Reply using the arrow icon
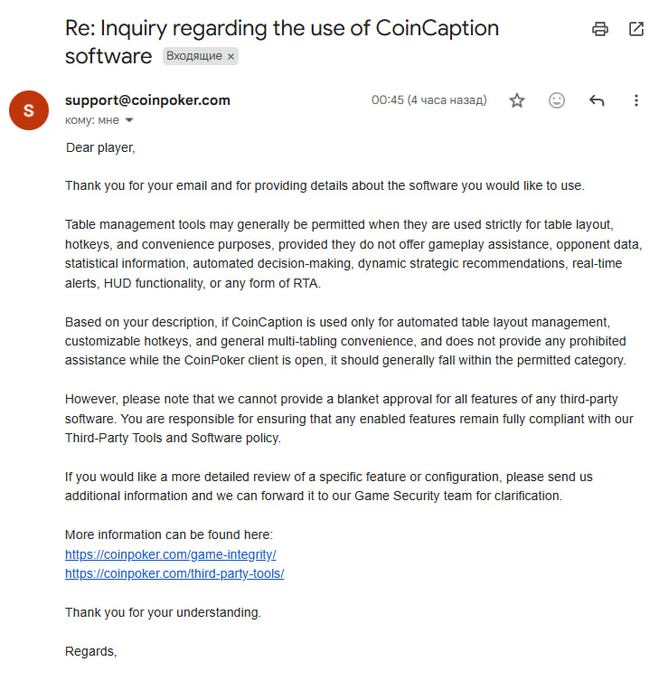 596,100
